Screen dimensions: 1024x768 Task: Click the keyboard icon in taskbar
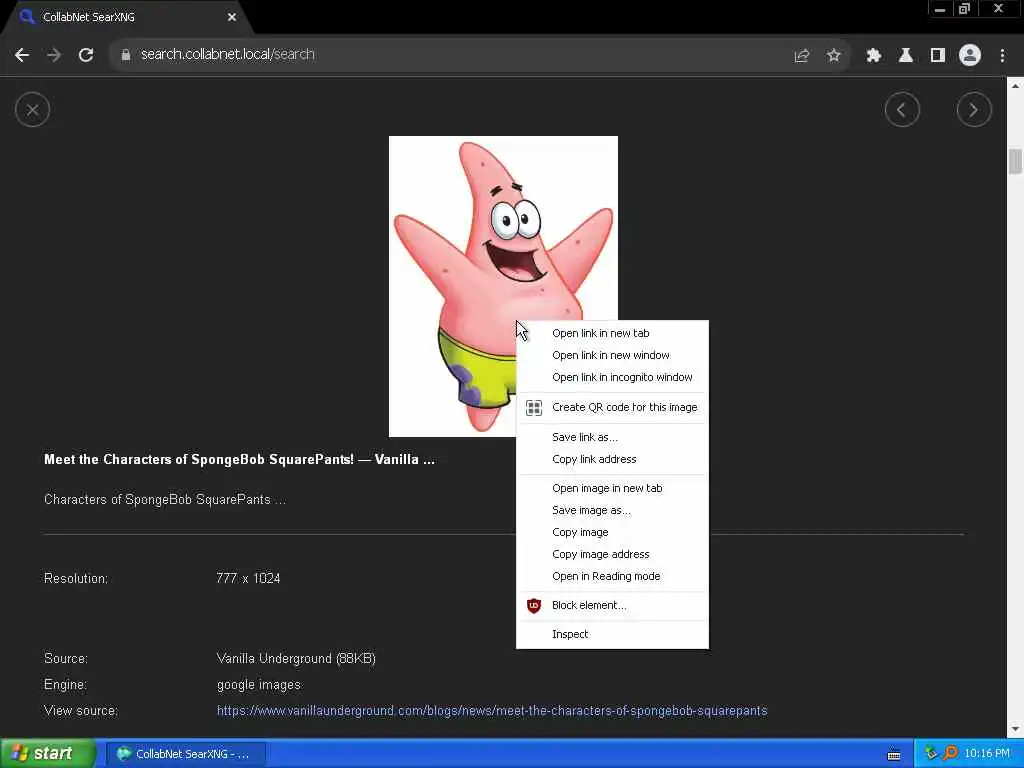[x=894, y=755]
